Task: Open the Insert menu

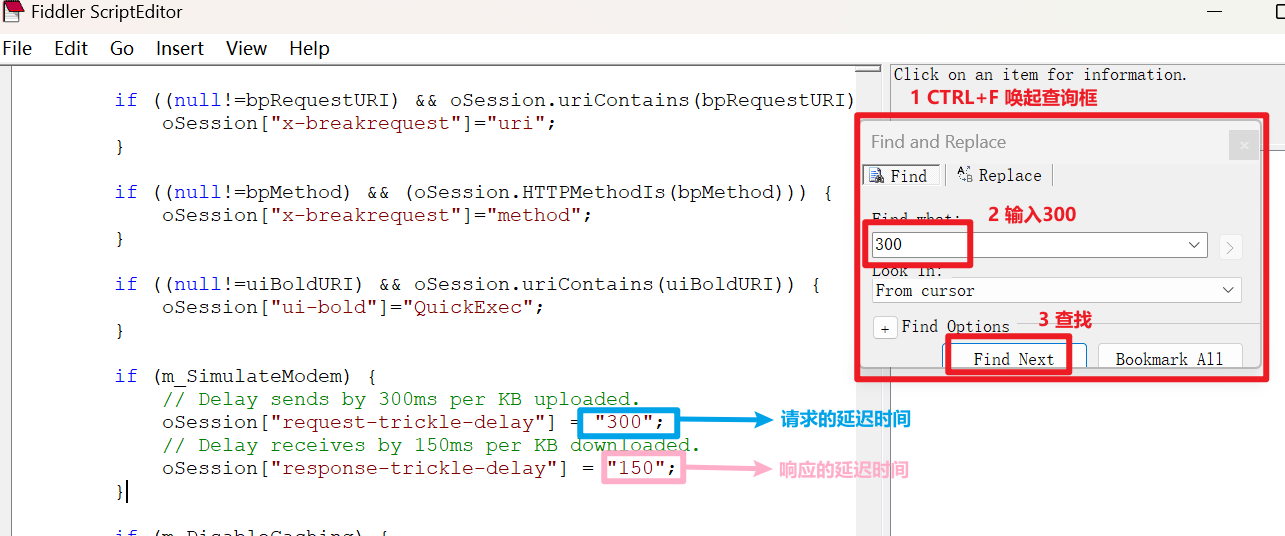Action: (x=180, y=48)
